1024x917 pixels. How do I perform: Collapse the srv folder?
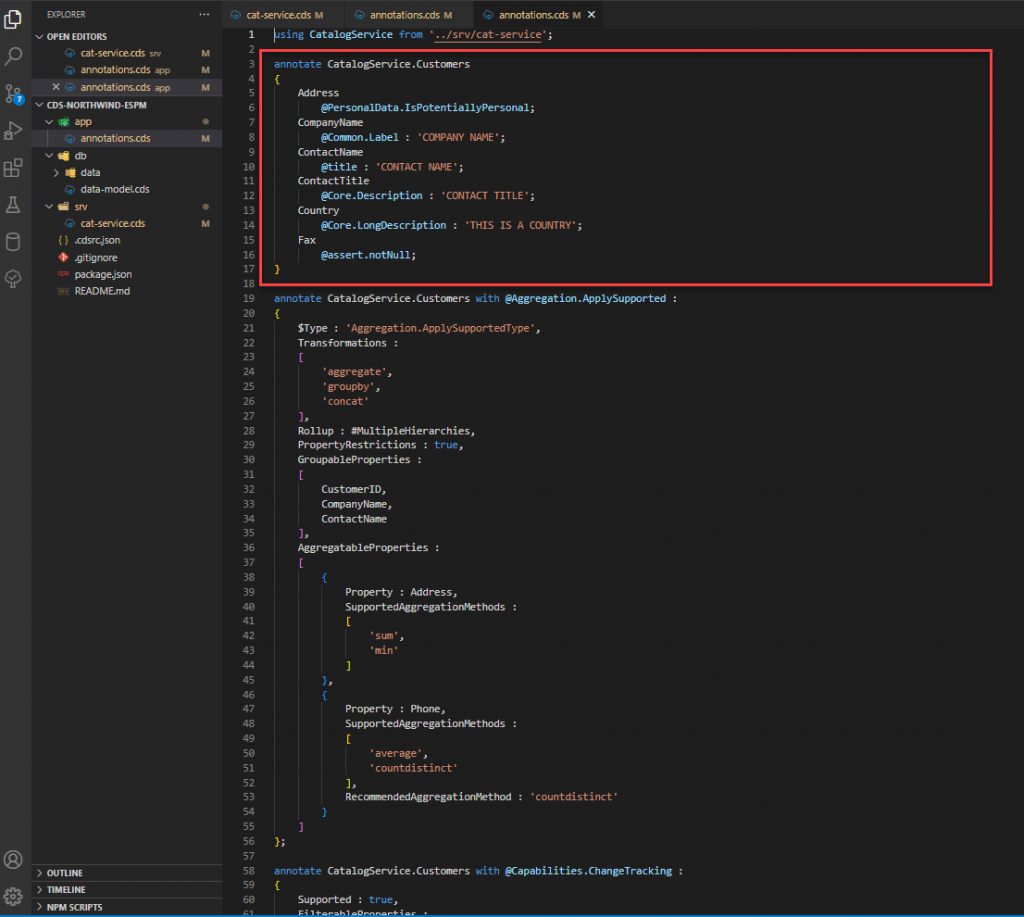click(x=49, y=206)
